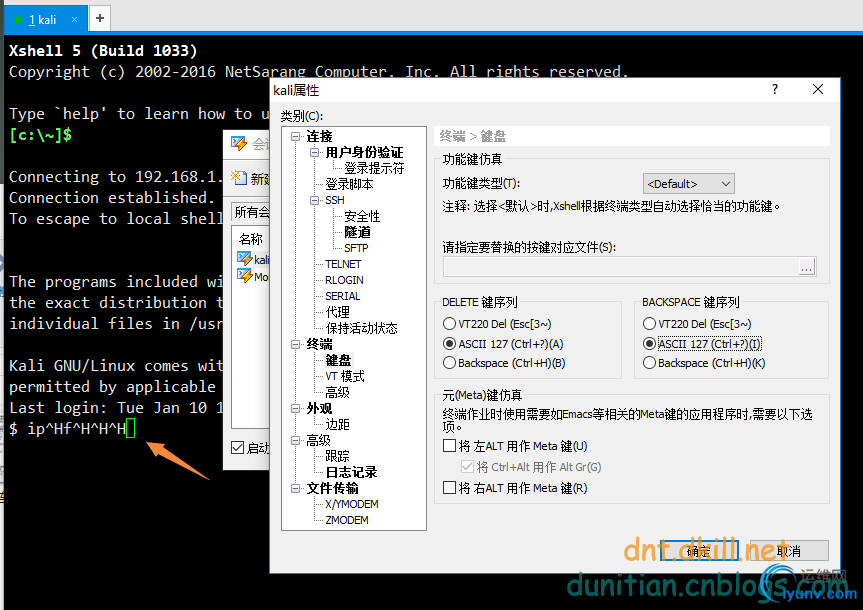Select 高级 under 终端
Viewport: 863px width, 610px height.
(337, 393)
